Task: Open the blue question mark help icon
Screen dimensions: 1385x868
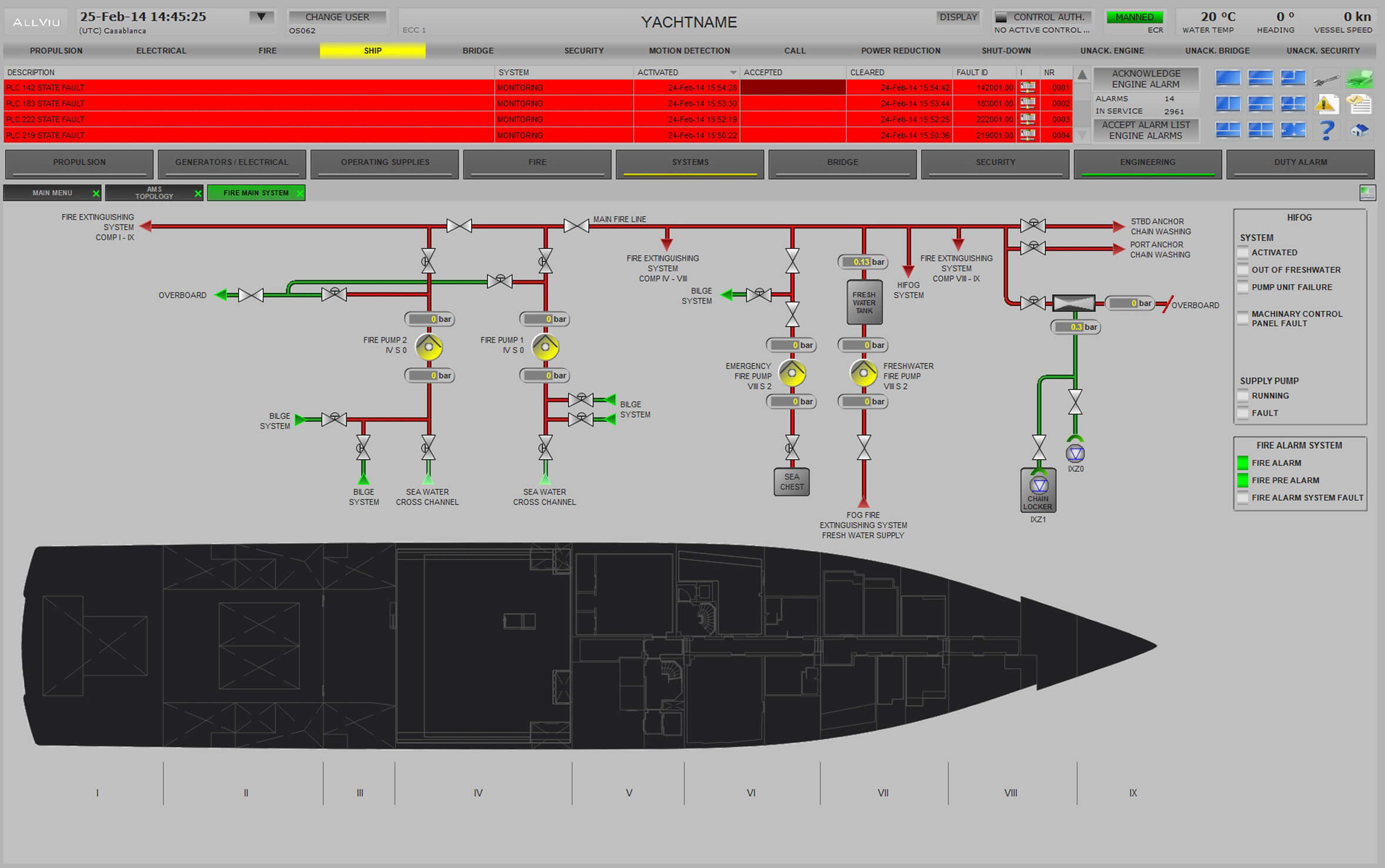Action: click(x=1326, y=130)
